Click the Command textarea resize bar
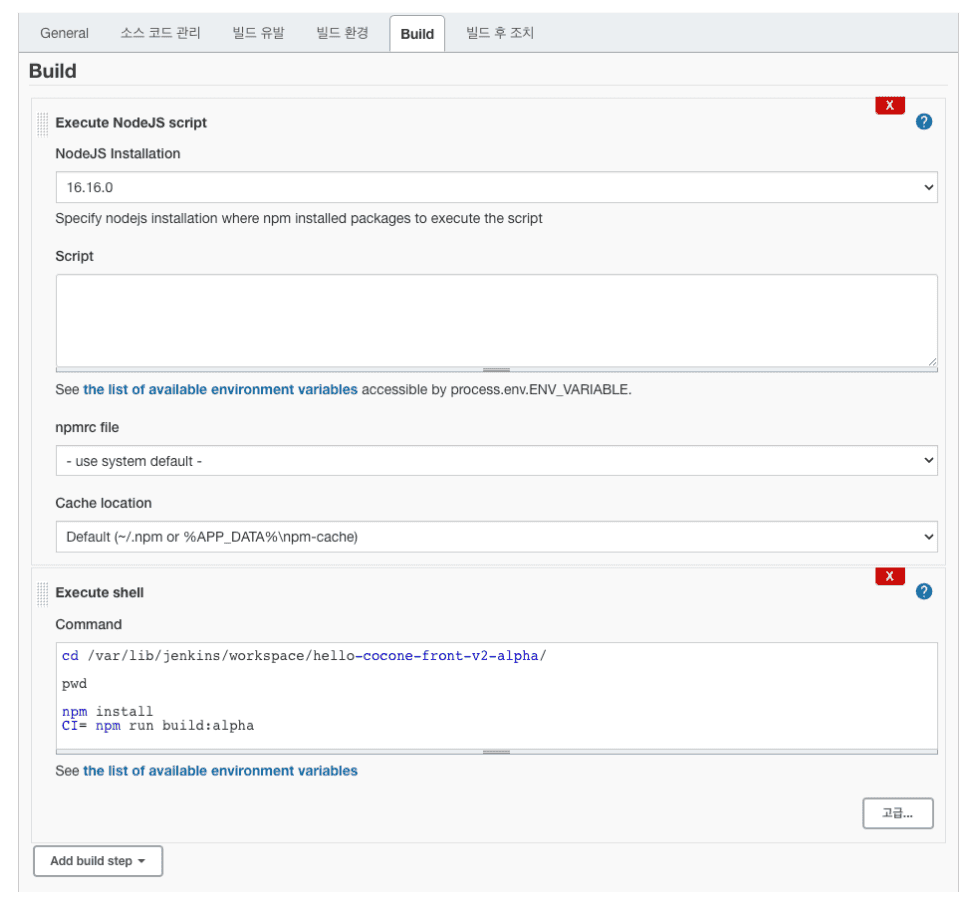The width and height of the screenshot is (980, 906). click(496, 752)
